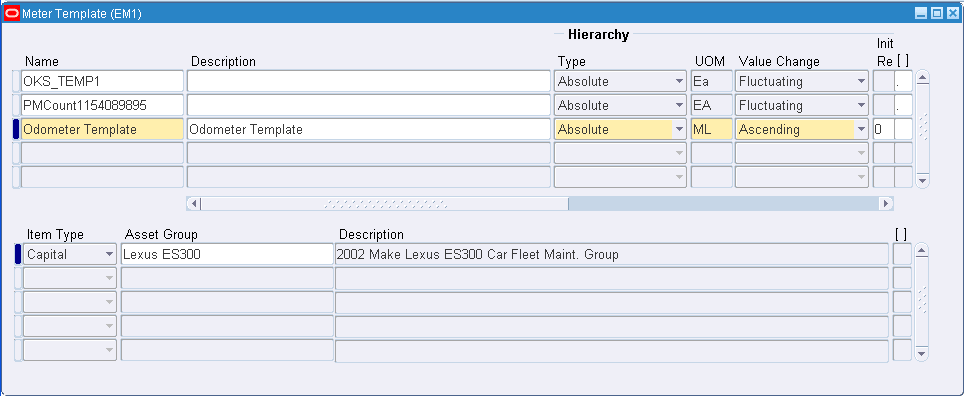Select the Odometer Template row indicator

17,129
